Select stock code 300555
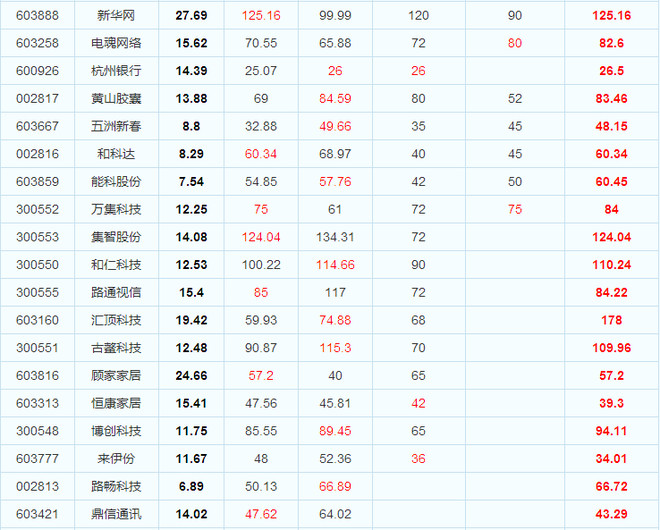Image resolution: width=660 pixels, height=530 pixels. [37, 293]
